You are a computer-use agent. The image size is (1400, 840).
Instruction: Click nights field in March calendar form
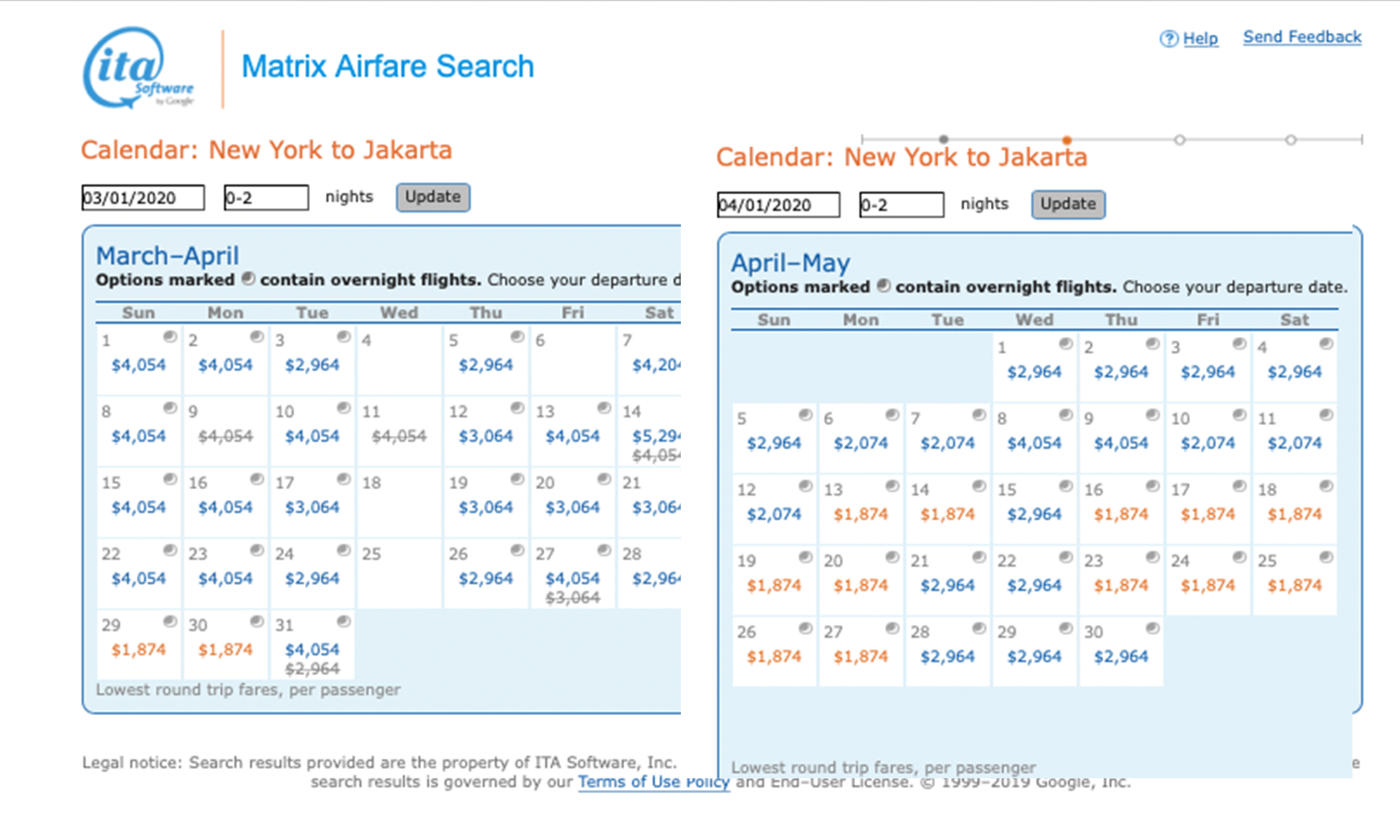266,197
